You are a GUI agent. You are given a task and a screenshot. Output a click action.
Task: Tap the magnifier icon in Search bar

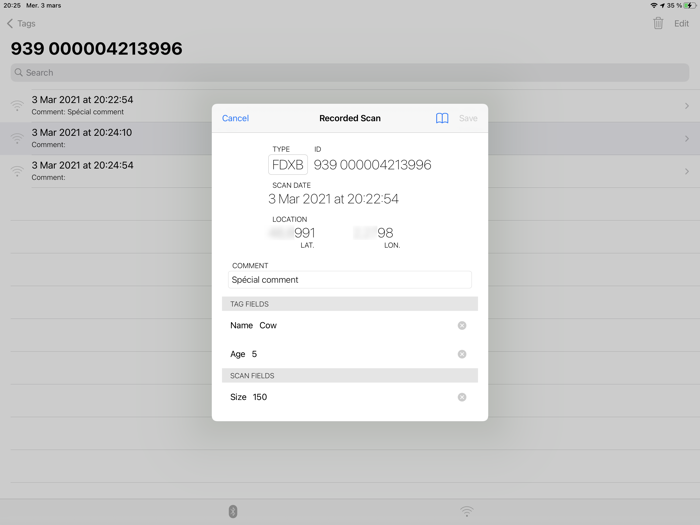(18, 72)
